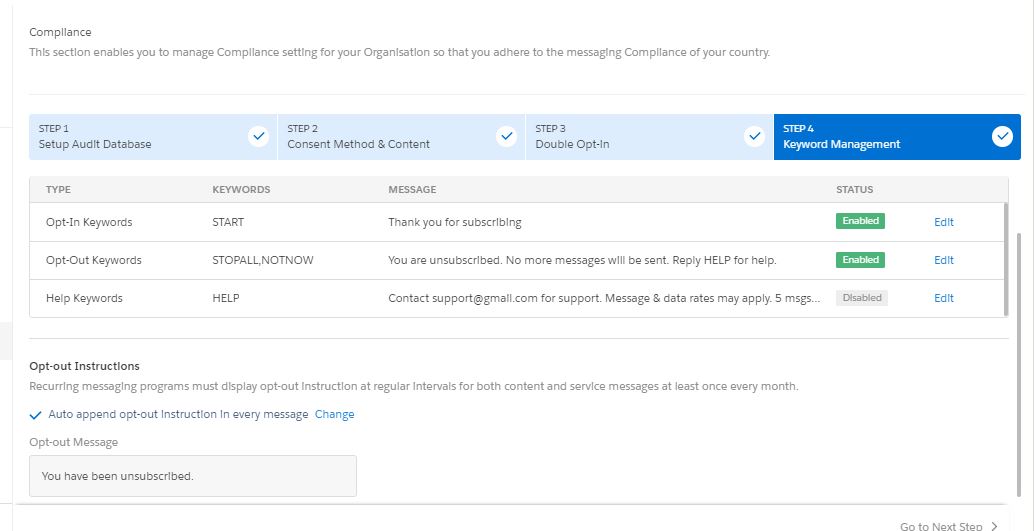This screenshot has height=531, width=1034.
Task: Select the Help Keywords type cell
Action: [x=84, y=298]
